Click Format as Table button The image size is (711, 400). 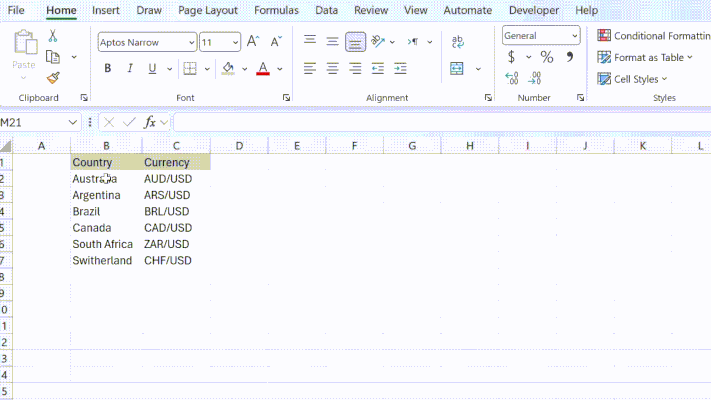[645, 58]
